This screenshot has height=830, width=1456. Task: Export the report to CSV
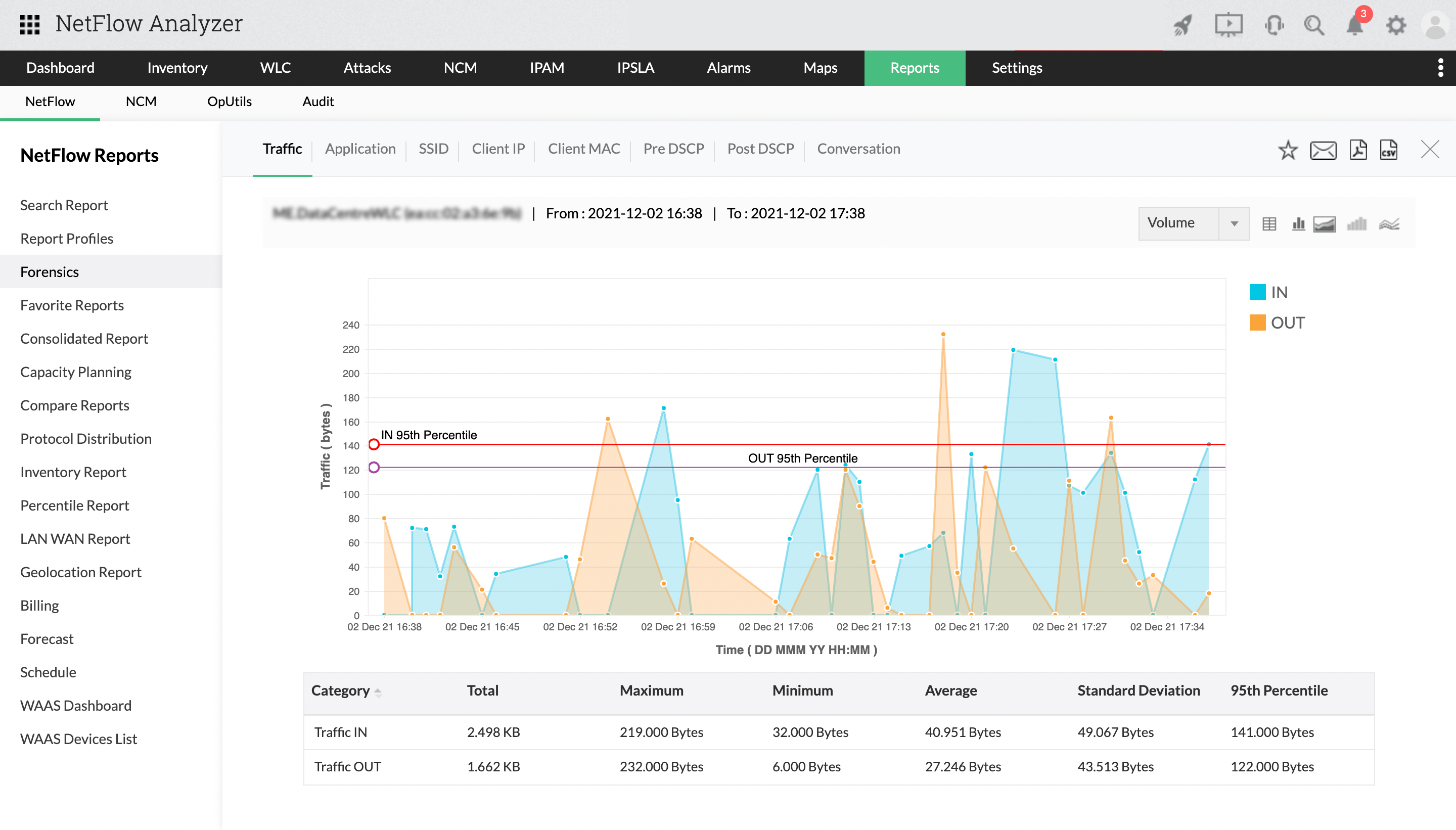point(1388,150)
